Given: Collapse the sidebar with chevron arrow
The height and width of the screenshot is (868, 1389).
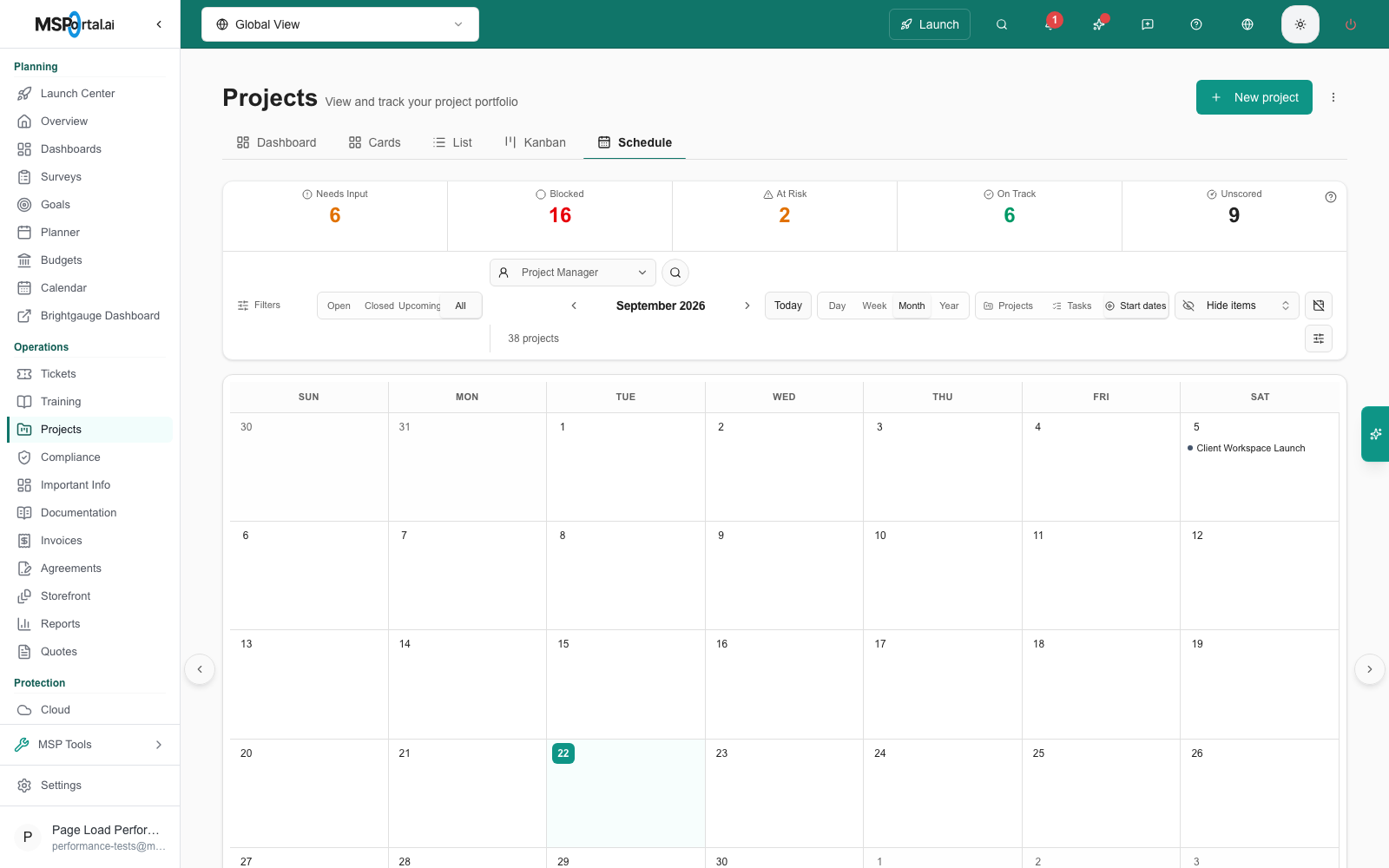Looking at the screenshot, I should click(x=159, y=24).
